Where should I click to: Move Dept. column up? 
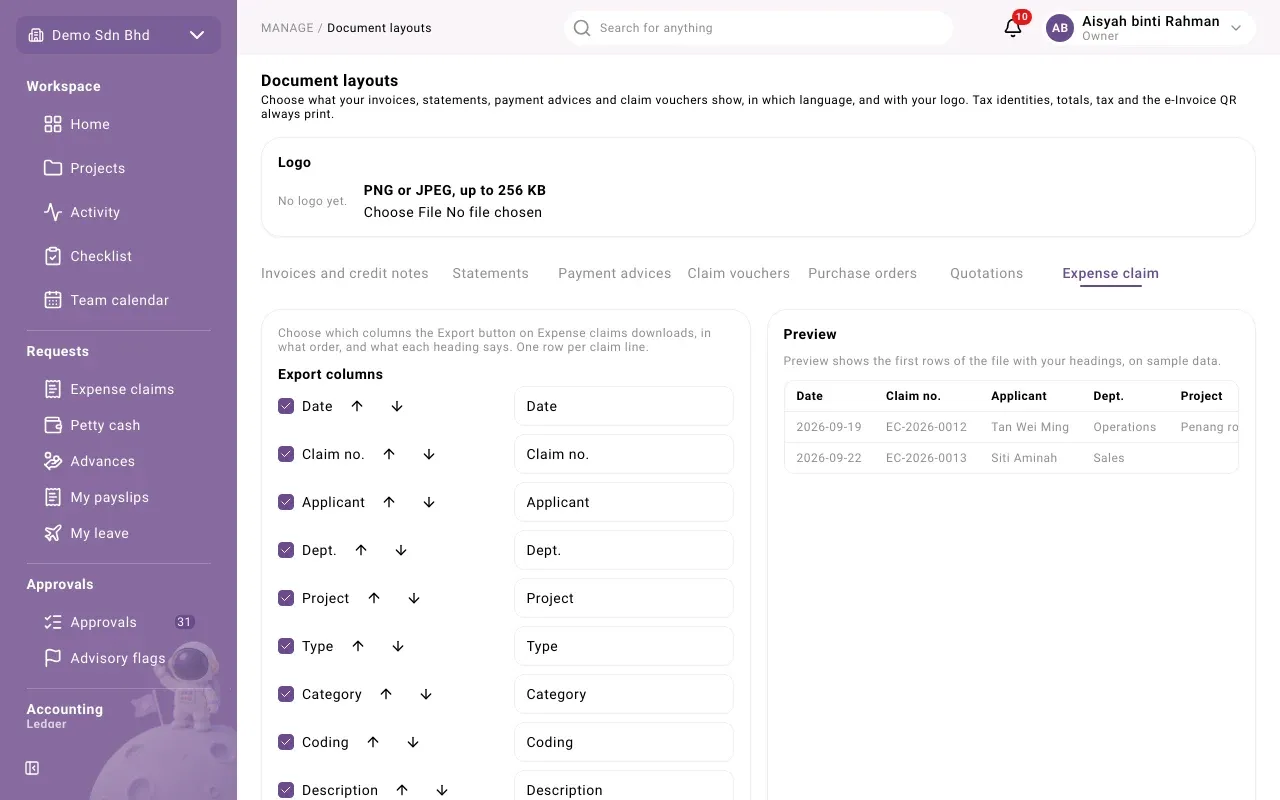click(361, 550)
